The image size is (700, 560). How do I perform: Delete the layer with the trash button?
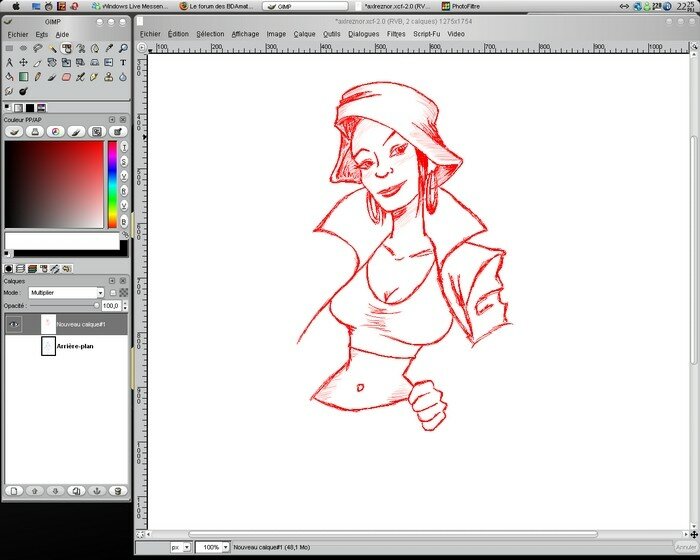pos(118,491)
